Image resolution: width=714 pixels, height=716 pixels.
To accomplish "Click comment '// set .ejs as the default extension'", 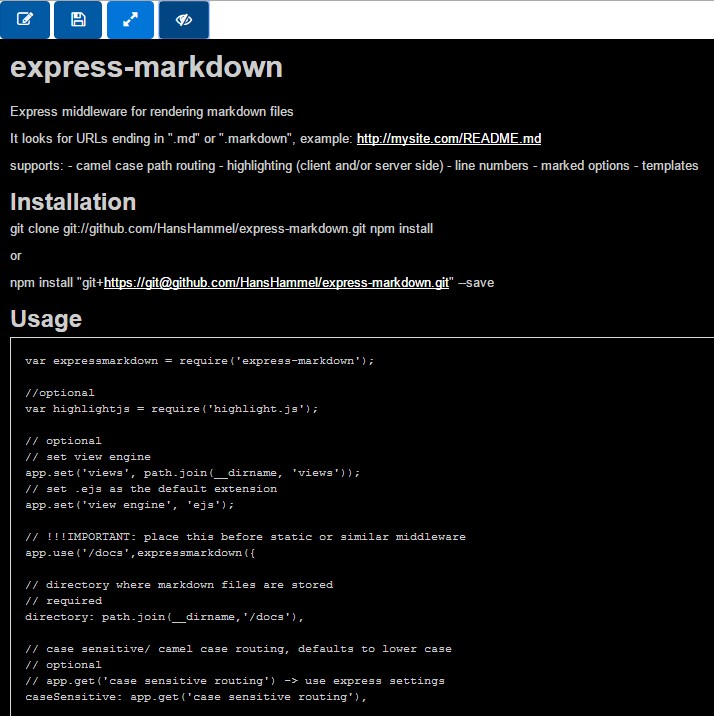I will pyautogui.click(x=151, y=489).
